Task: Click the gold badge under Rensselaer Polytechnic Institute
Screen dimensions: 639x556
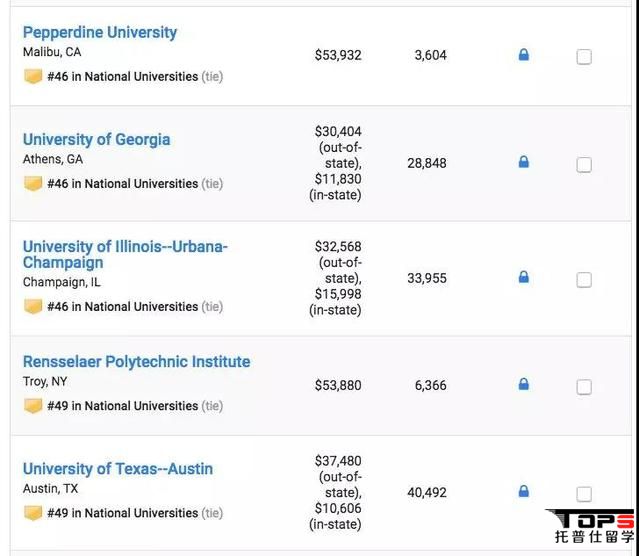Action: pos(33,406)
